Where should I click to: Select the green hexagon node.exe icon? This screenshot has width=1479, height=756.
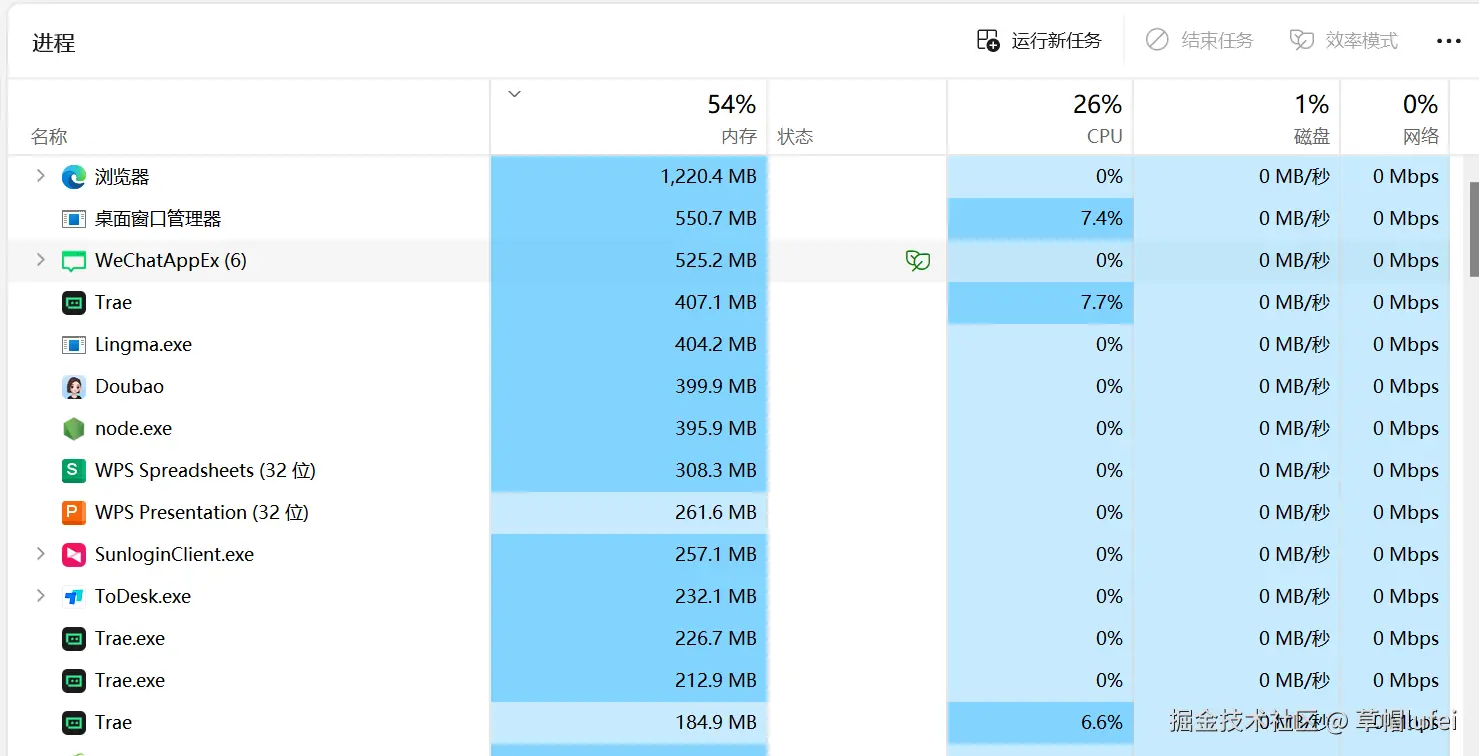(74, 429)
